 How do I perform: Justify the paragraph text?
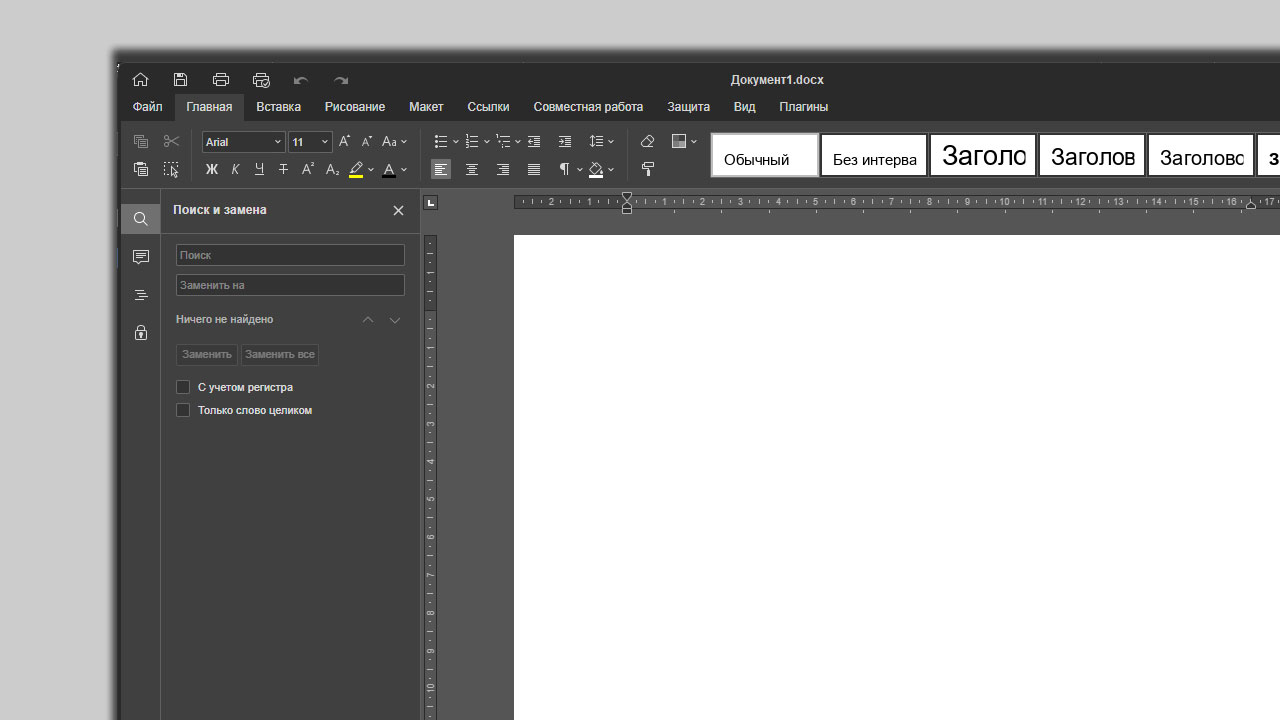point(534,170)
